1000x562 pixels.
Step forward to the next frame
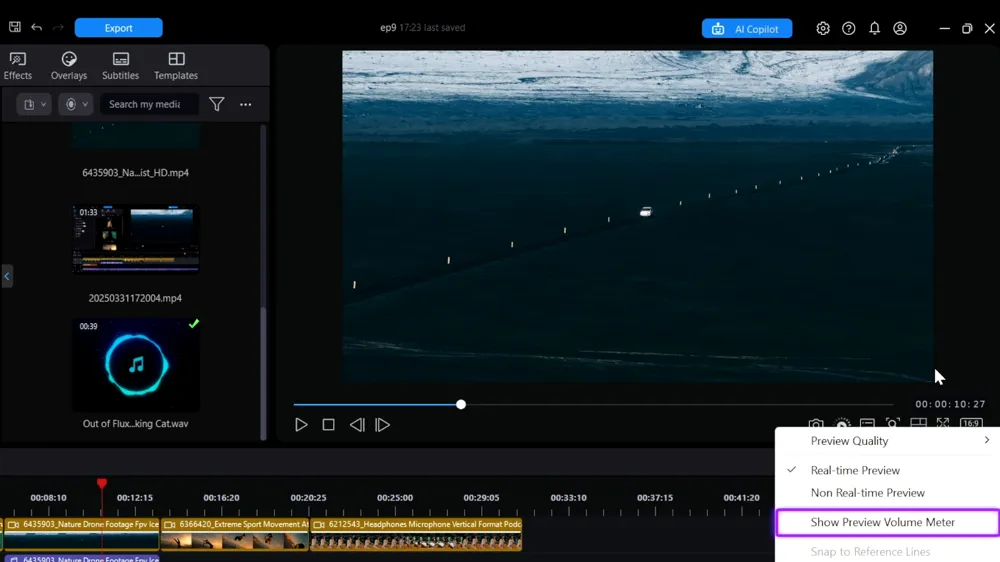tap(383, 425)
